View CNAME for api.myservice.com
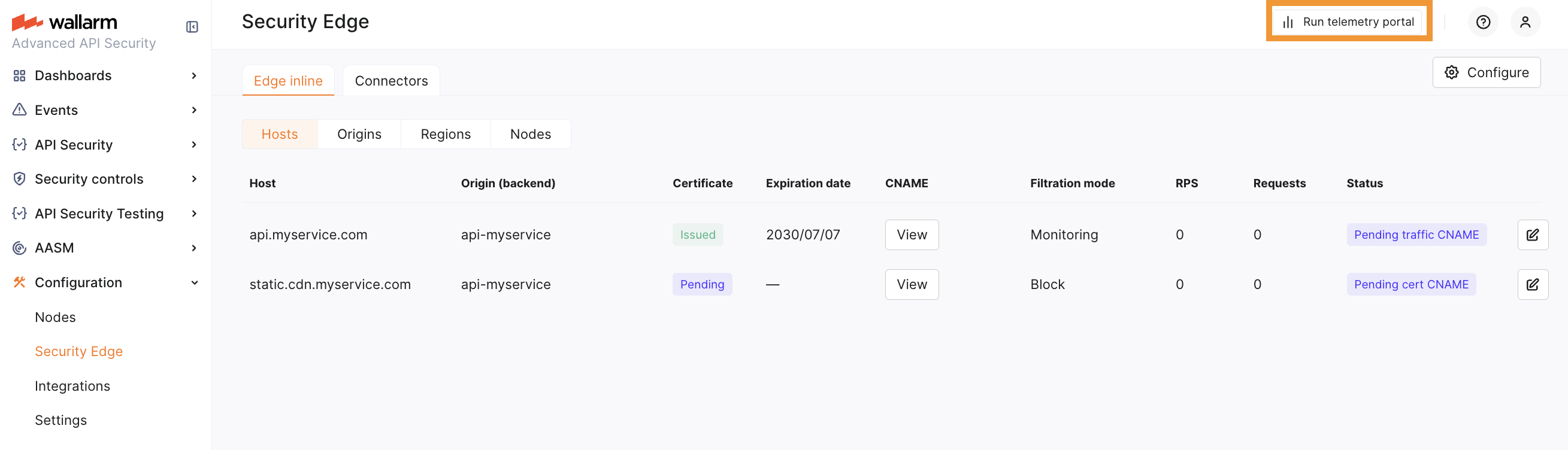1568x450 pixels. [x=911, y=235]
